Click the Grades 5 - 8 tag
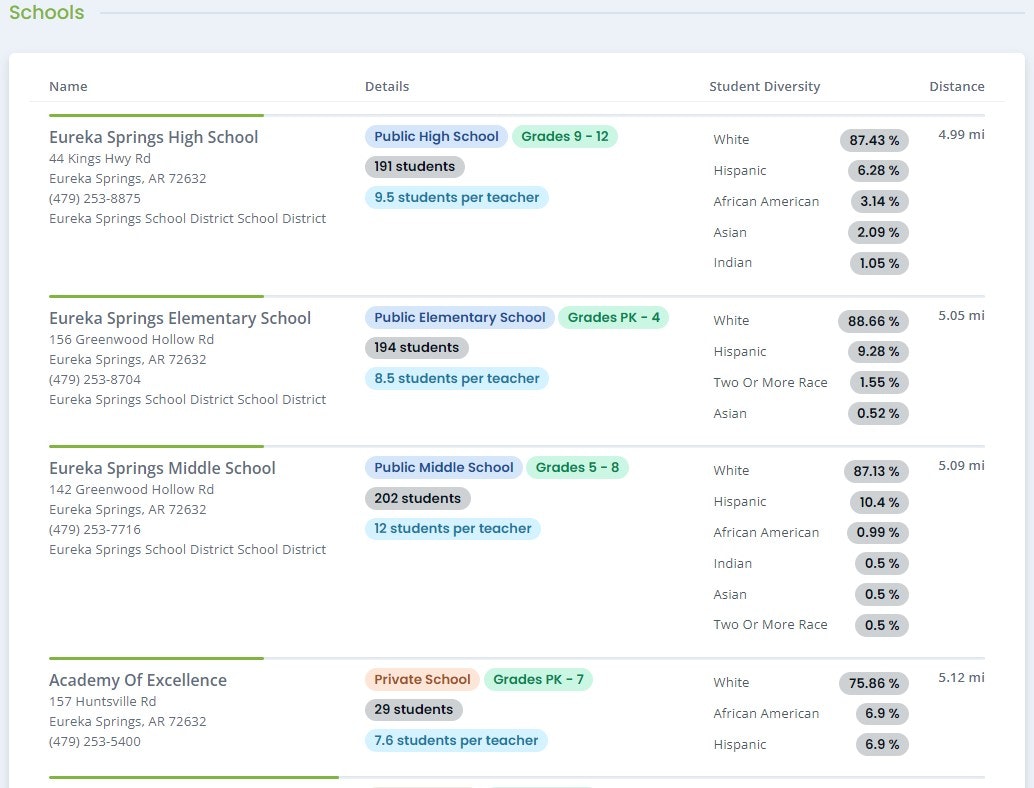The height and width of the screenshot is (788, 1034). (577, 468)
